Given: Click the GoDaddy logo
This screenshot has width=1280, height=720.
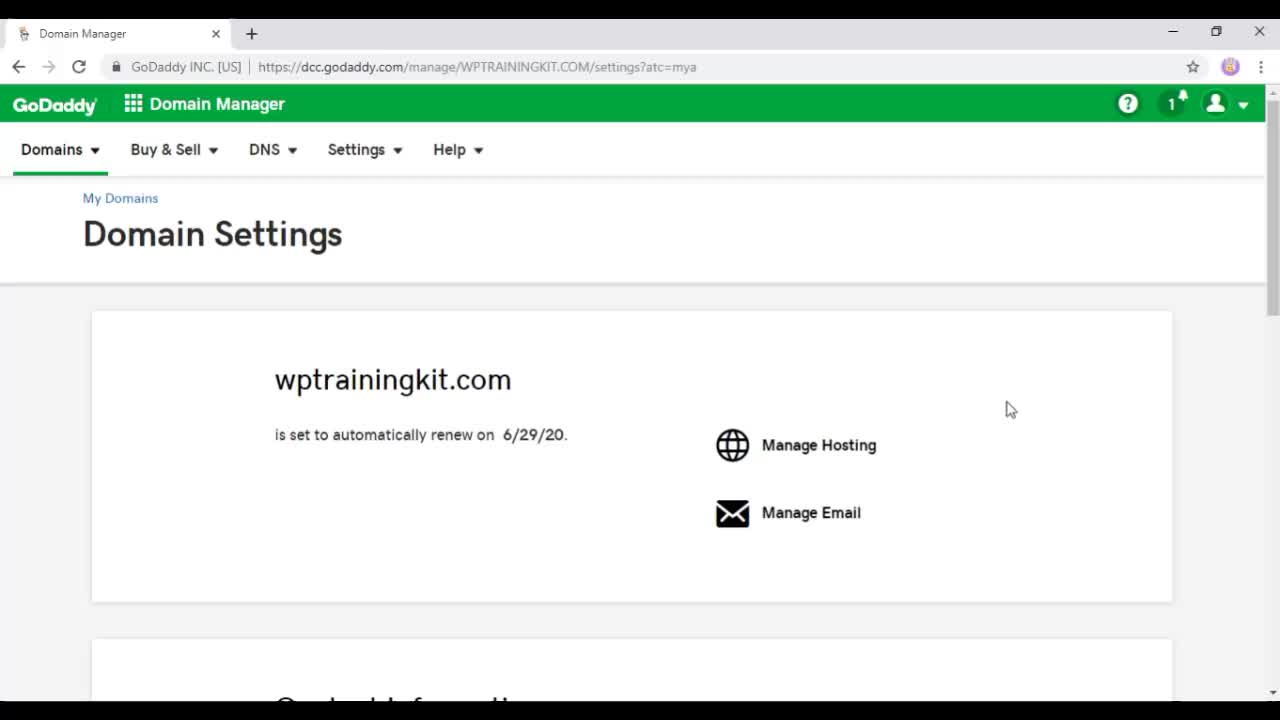Looking at the screenshot, I should (x=55, y=105).
